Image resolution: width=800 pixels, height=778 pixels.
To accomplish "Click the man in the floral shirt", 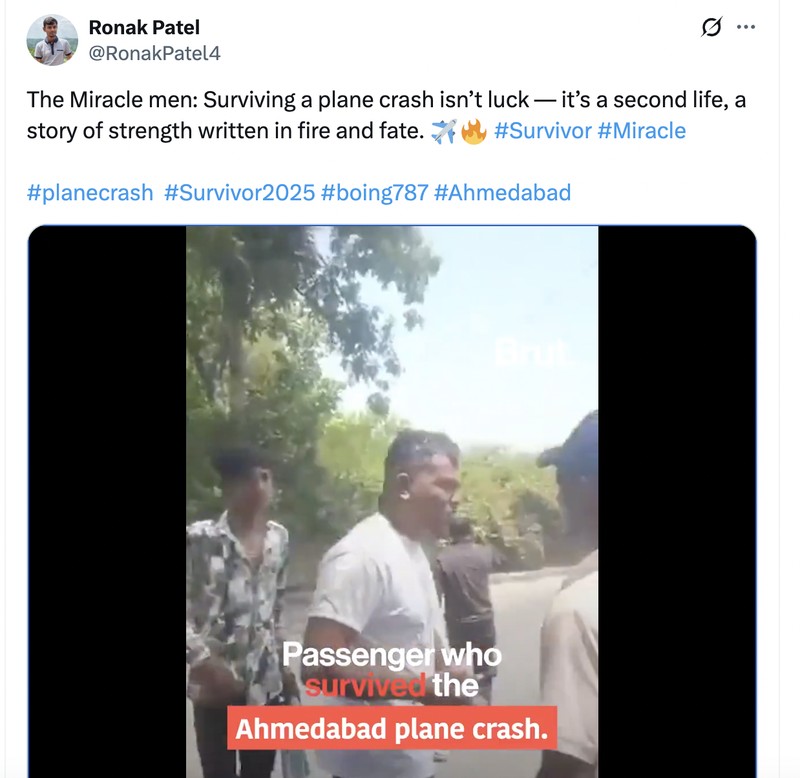I will 237,580.
